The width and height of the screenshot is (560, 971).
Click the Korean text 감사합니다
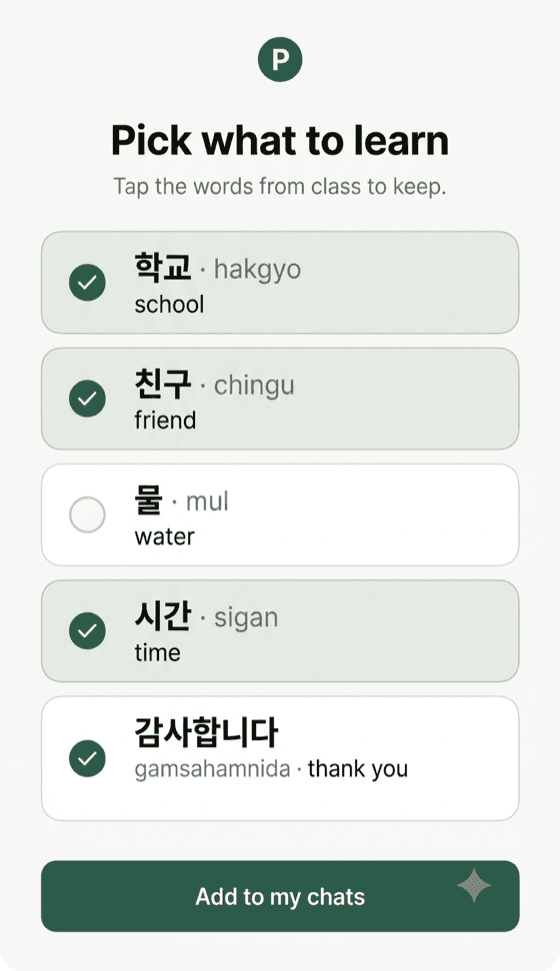pos(206,733)
